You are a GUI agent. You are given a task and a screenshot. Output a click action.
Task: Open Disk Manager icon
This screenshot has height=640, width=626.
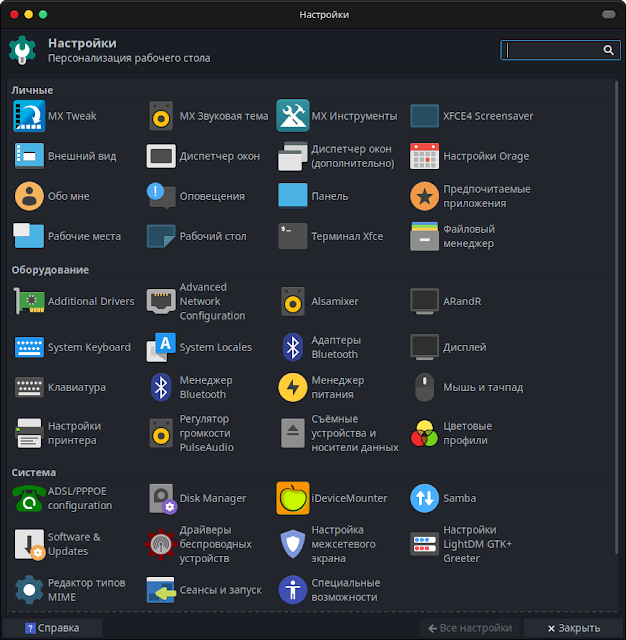pos(162,499)
